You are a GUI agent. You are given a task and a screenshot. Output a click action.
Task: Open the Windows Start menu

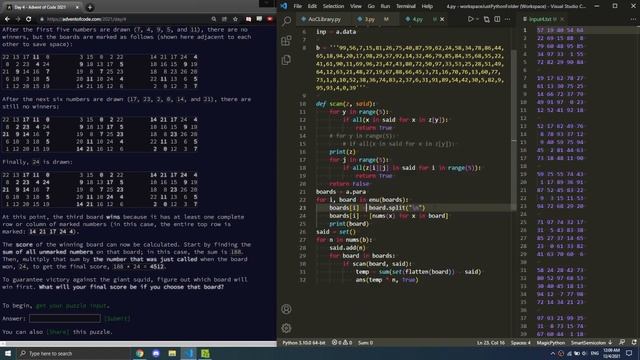[8, 353]
